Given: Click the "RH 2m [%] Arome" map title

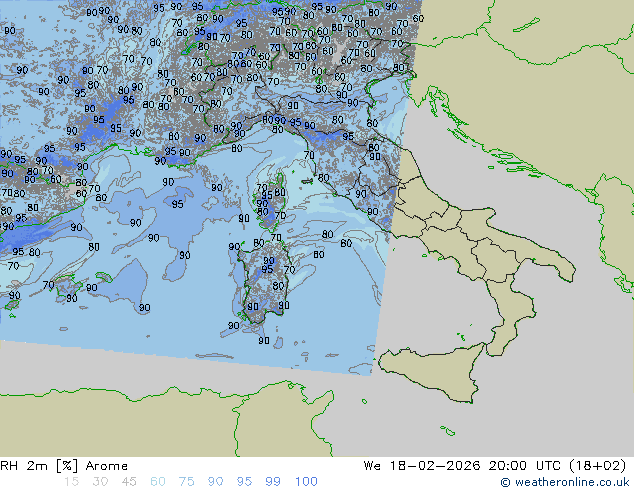Looking at the screenshot, I should (x=64, y=466).
